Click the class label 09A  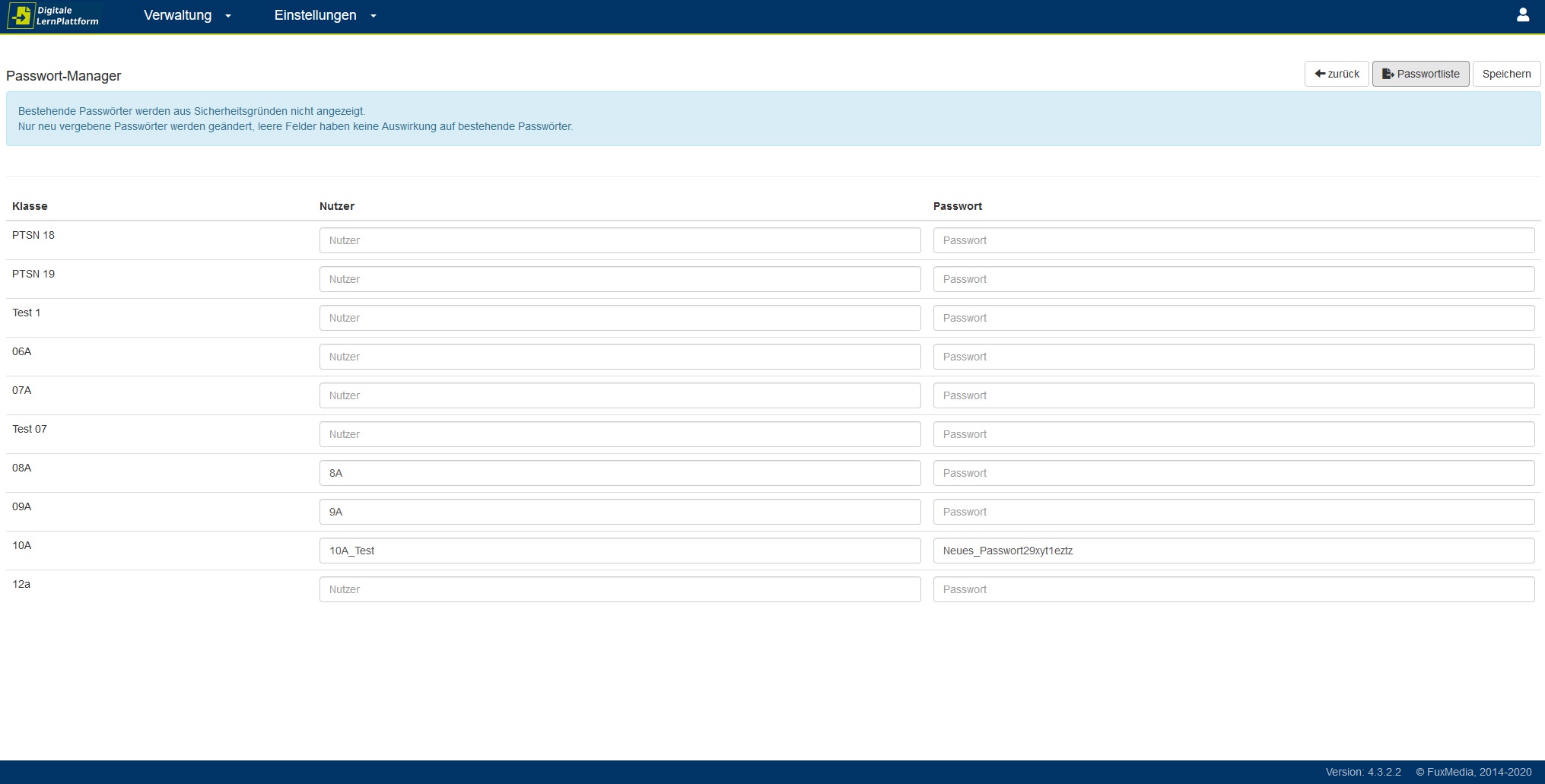22,506
